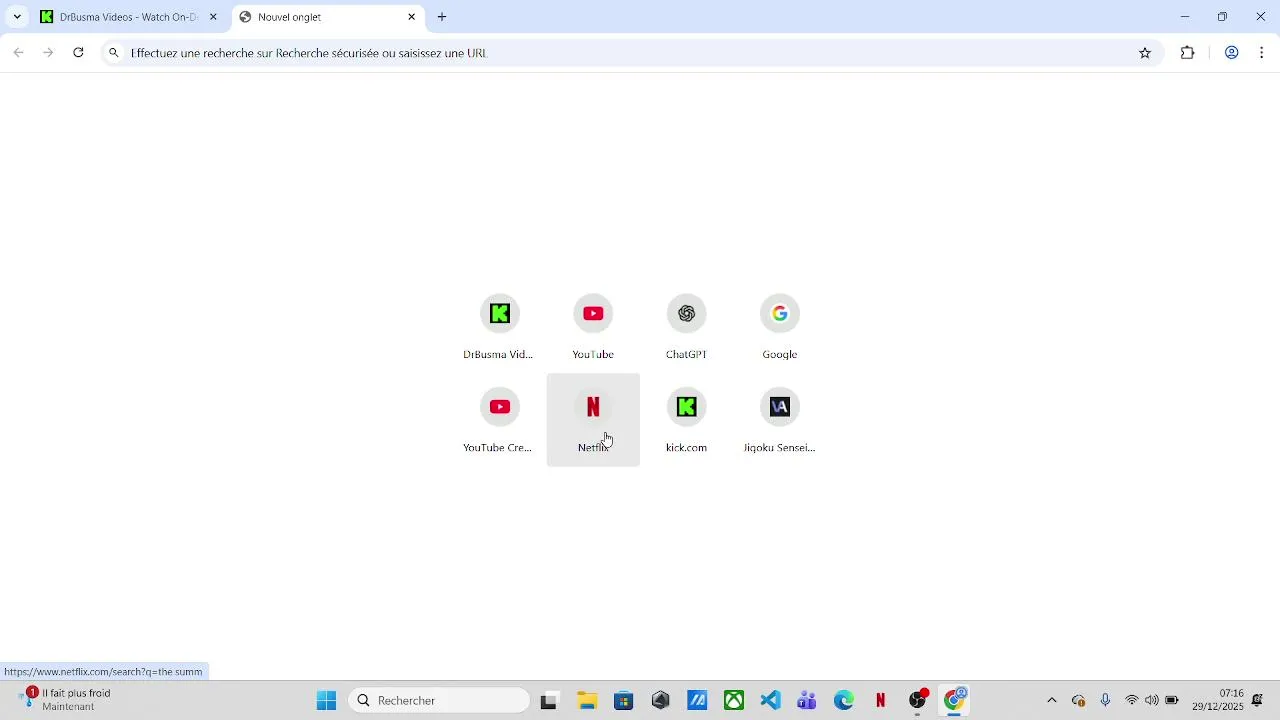1280x720 pixels.
Task: Click the Chrome icon on the taskbar
Action: 955,701
